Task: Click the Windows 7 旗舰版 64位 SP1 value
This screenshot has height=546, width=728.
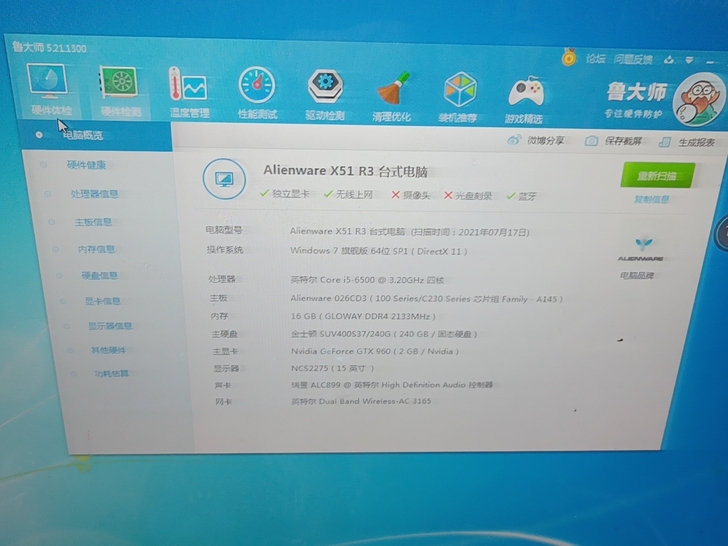Action: click(378, 251)
